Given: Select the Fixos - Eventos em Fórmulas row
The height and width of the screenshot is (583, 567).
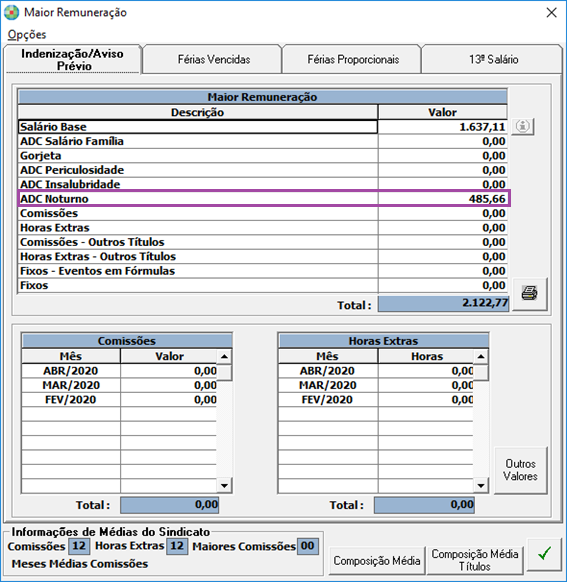Looking at the screenshot, I should click(x=262, y=271).
